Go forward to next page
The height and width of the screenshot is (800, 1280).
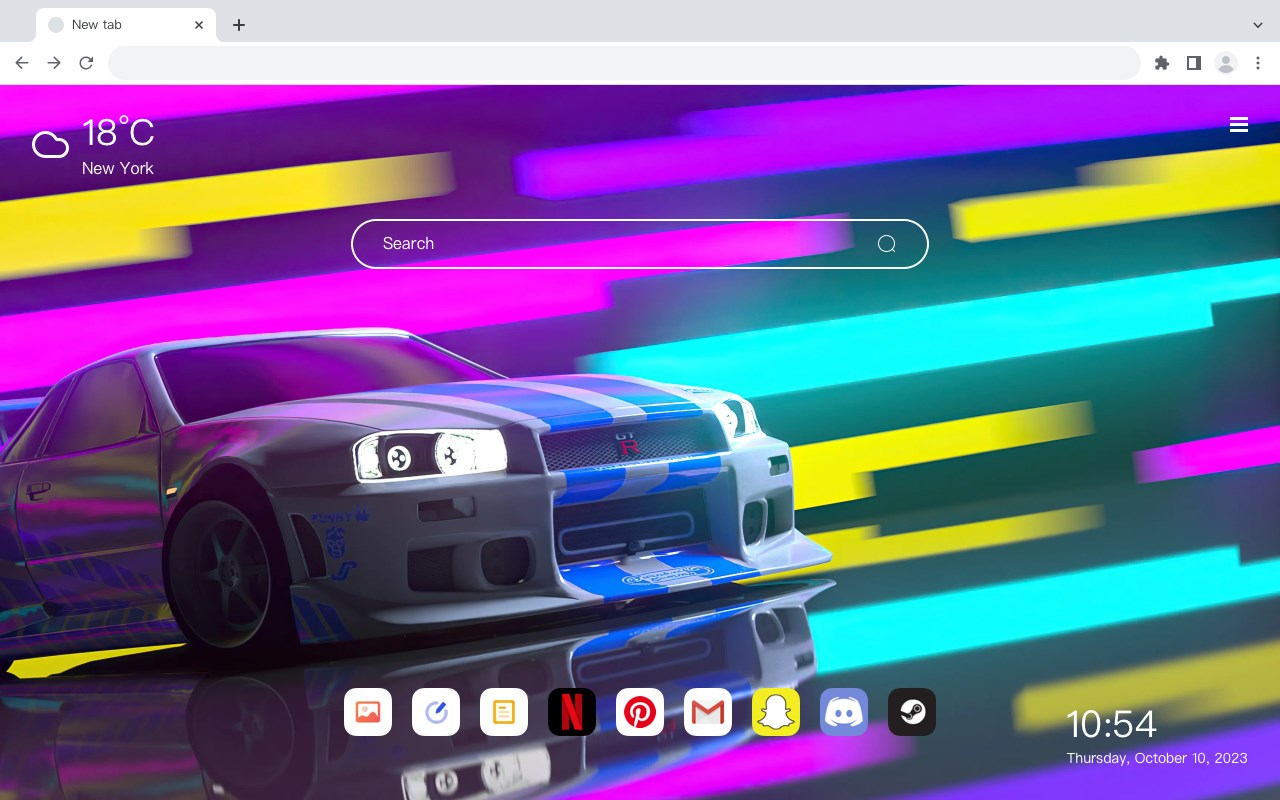coord(54,63)
